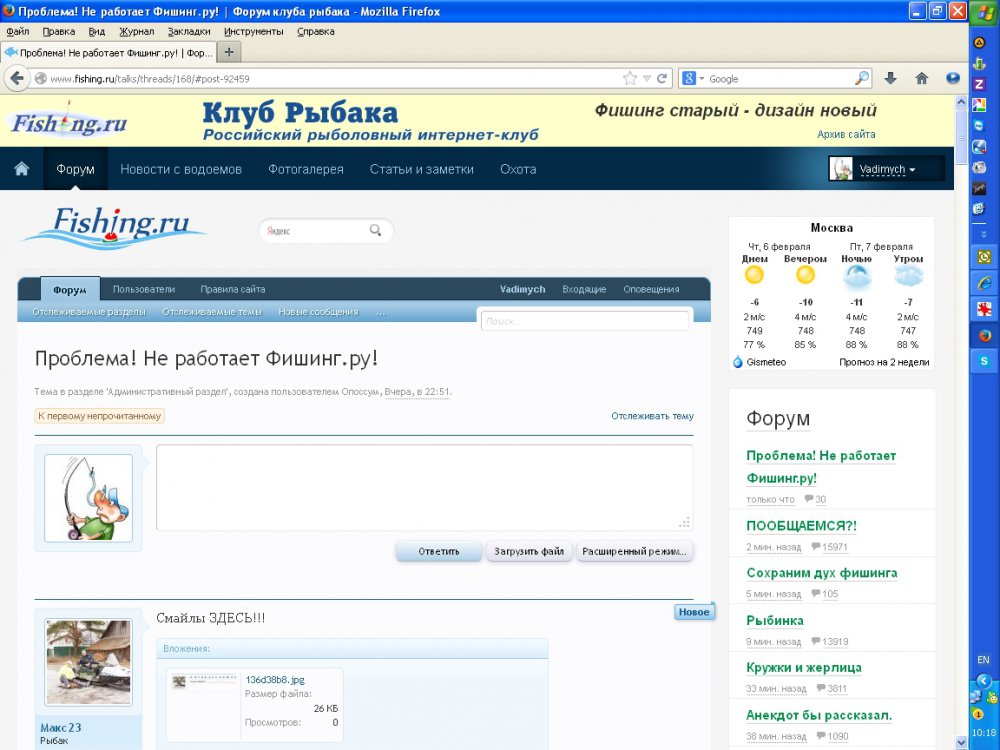
Task: Bookmark this page with the star icon
Action: tap(630, 78)
